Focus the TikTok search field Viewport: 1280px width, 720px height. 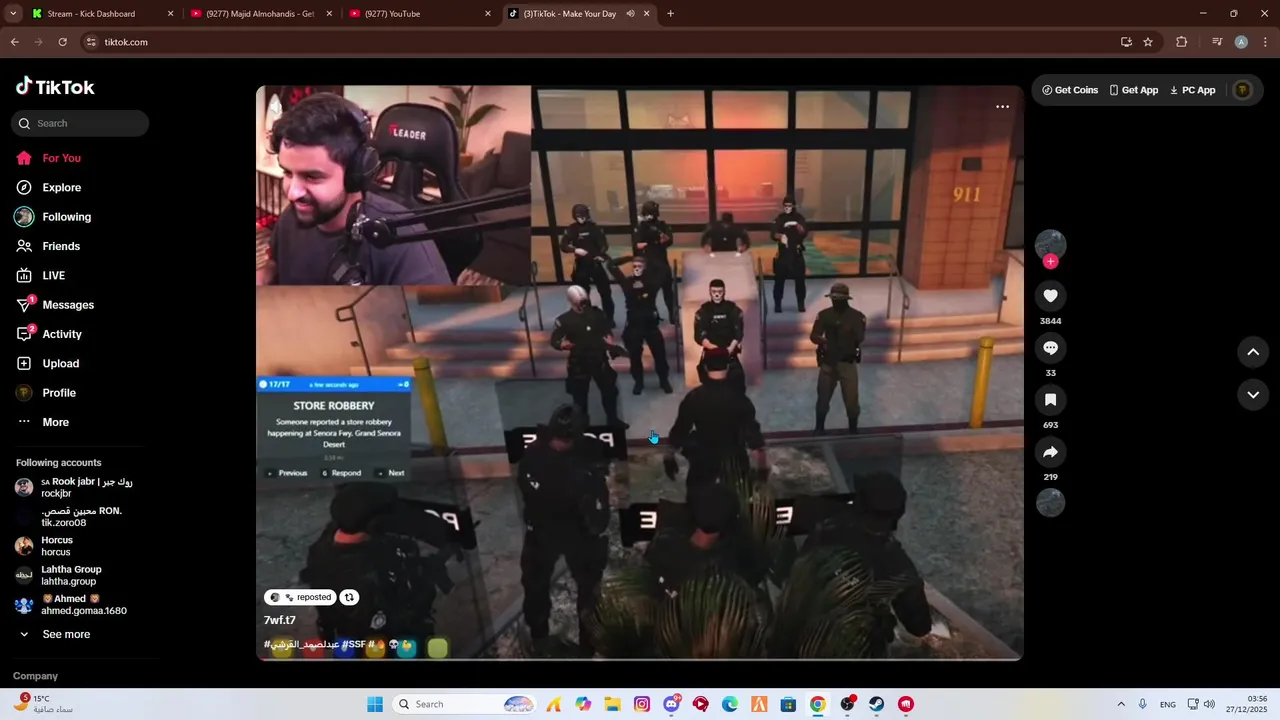pos(80,123)
